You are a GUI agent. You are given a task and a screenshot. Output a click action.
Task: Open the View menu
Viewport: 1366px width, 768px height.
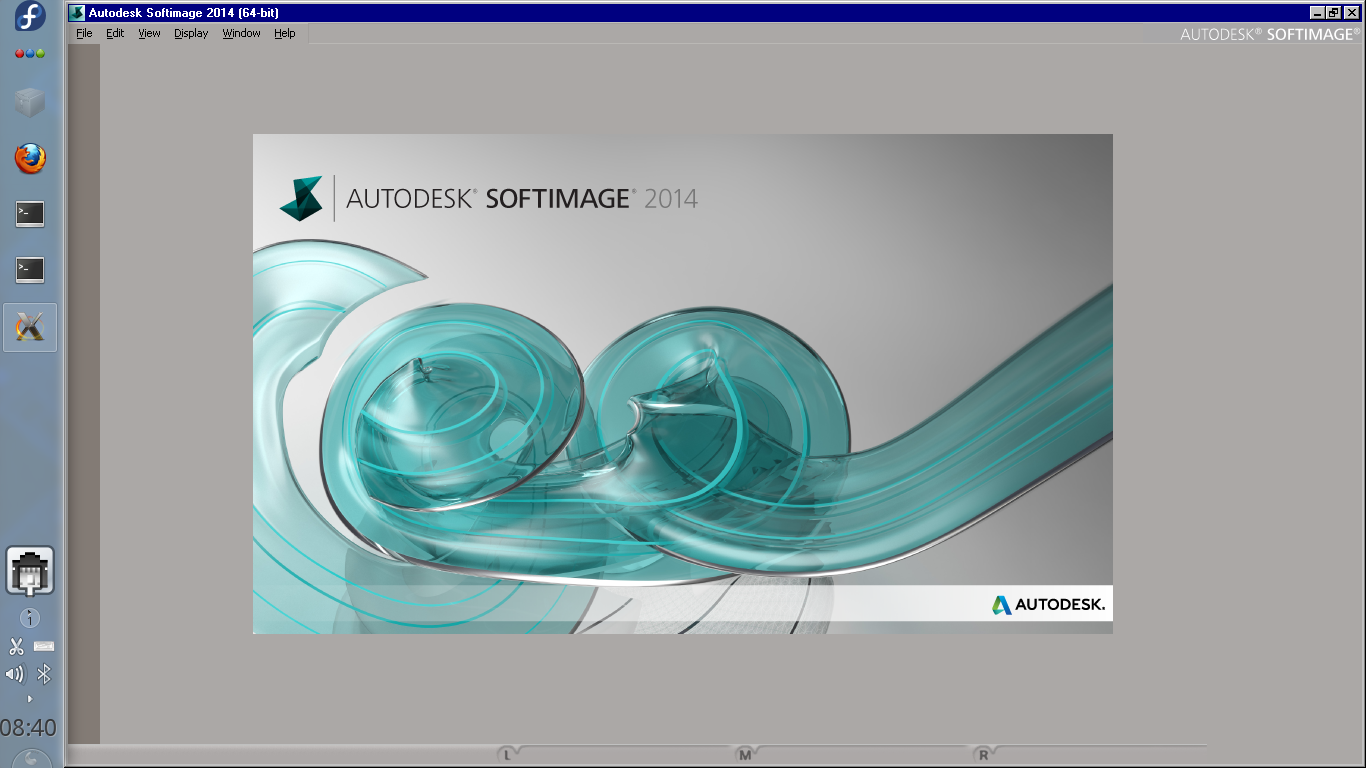tap(149, 33)
